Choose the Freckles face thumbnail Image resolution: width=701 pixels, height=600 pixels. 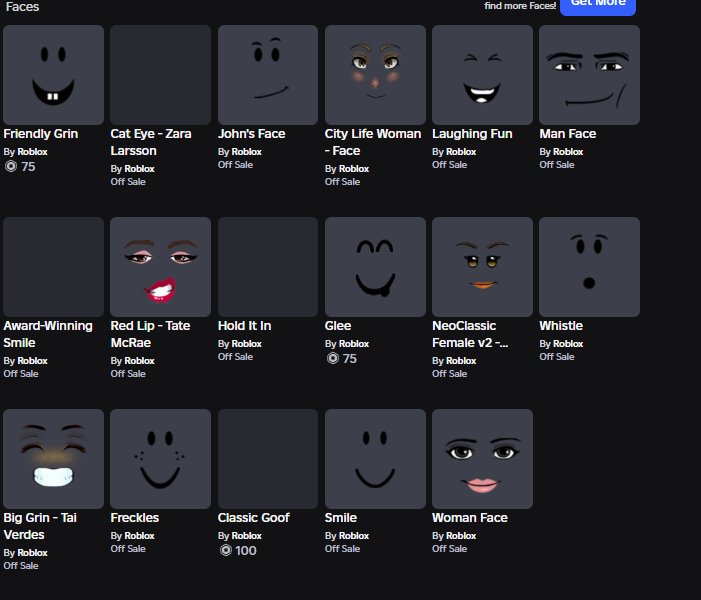(161, 459)
